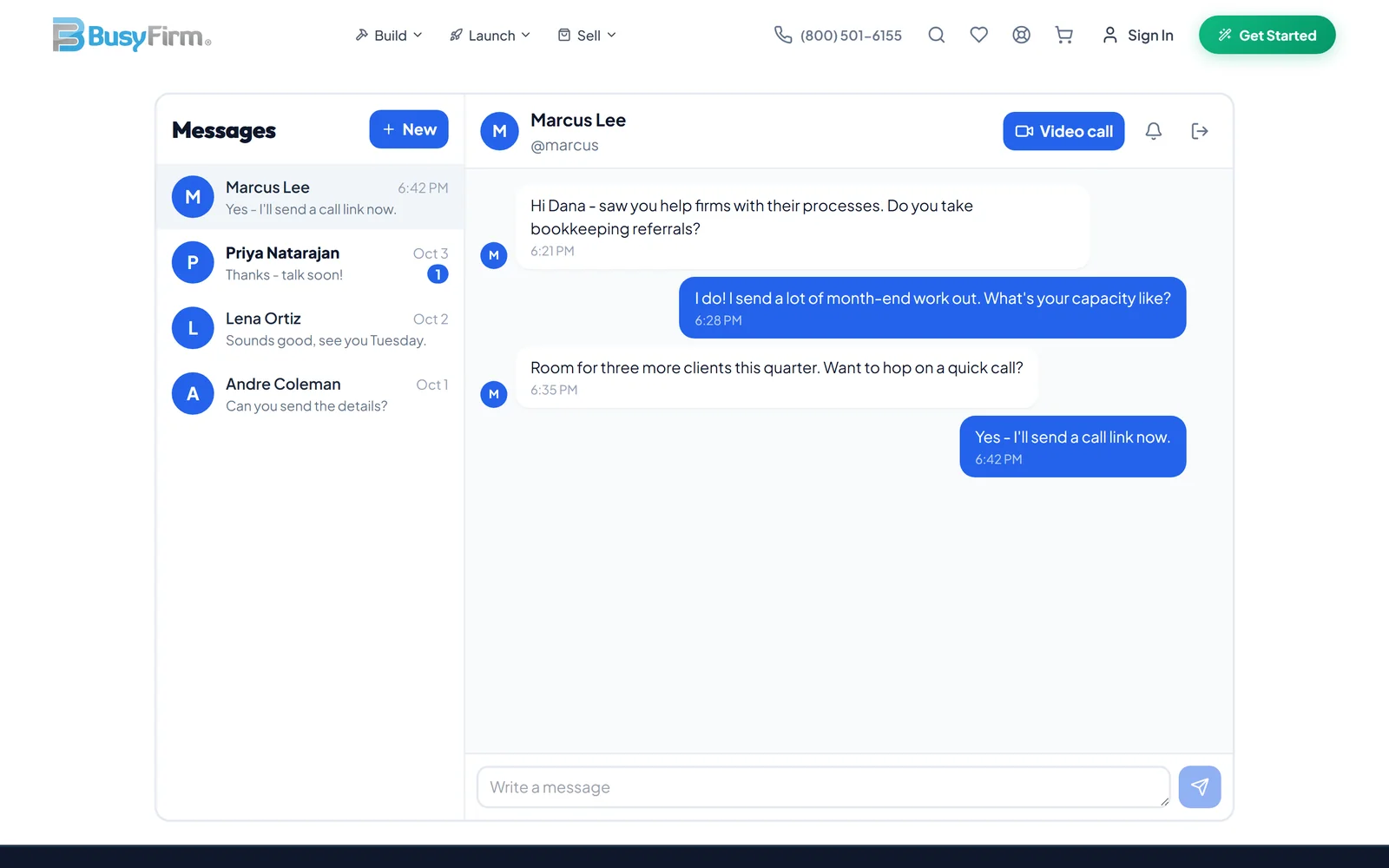The image size is (1389, 868).
Task: Send the message with the paper plane button
Action: [x=1200, y=787]
